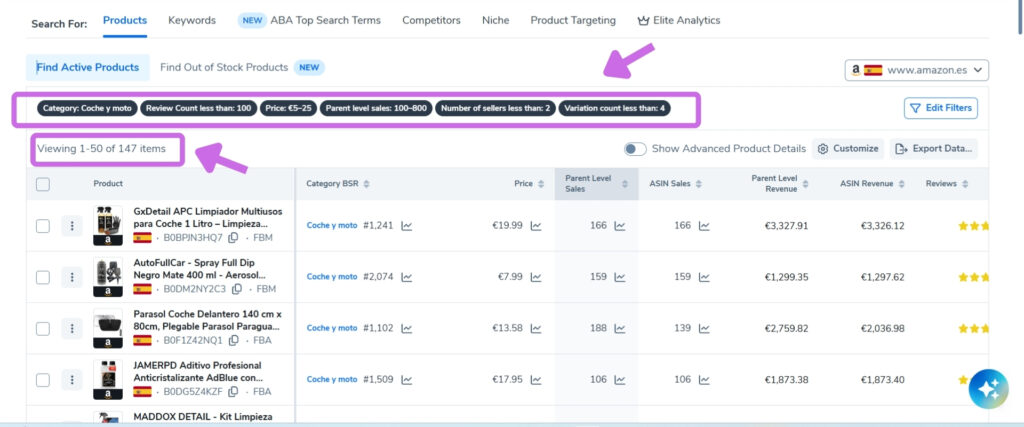1024x427 pixels.
Task: Toggle Show Advanced Product Details switch
Action: [x=635, y=149]
